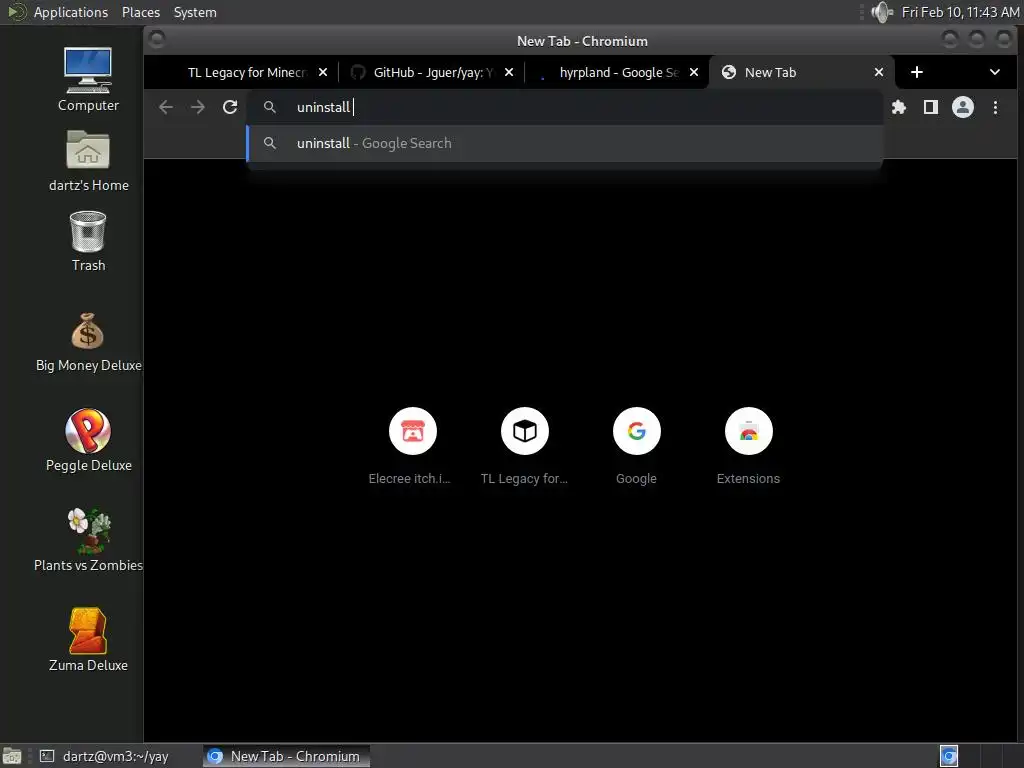1024x768 pixels.
Task: Switch to GitHub Jguer/yay tab
Action: coord(432,72)
